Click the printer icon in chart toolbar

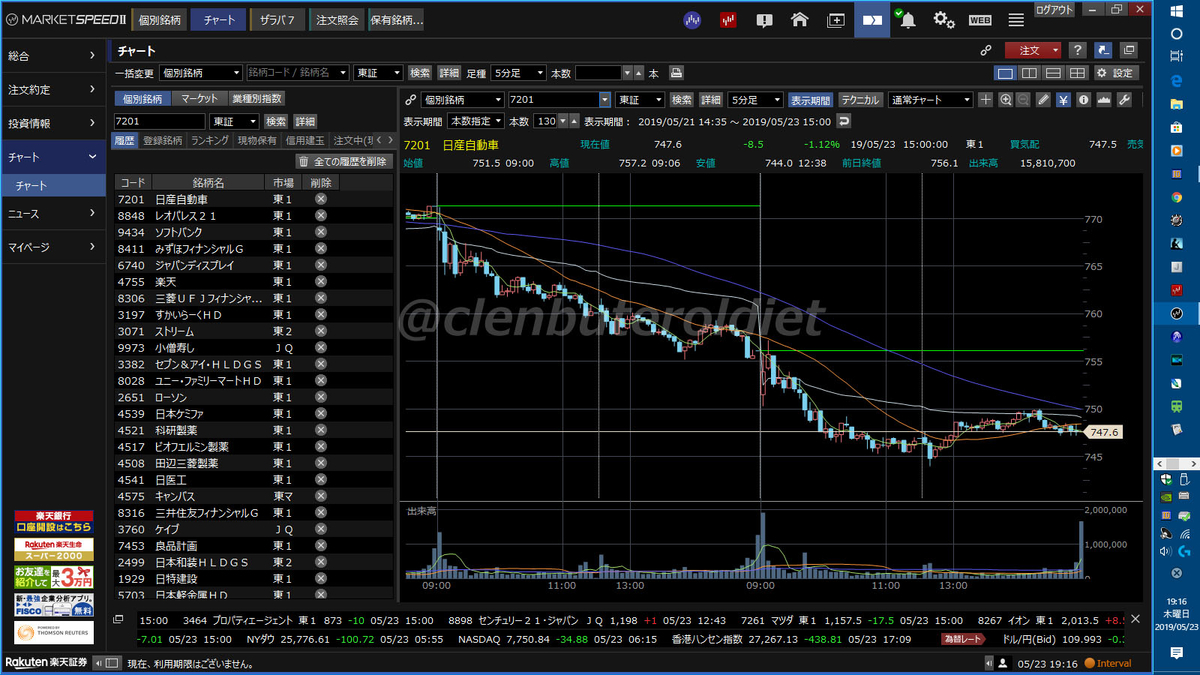[677, 73]
